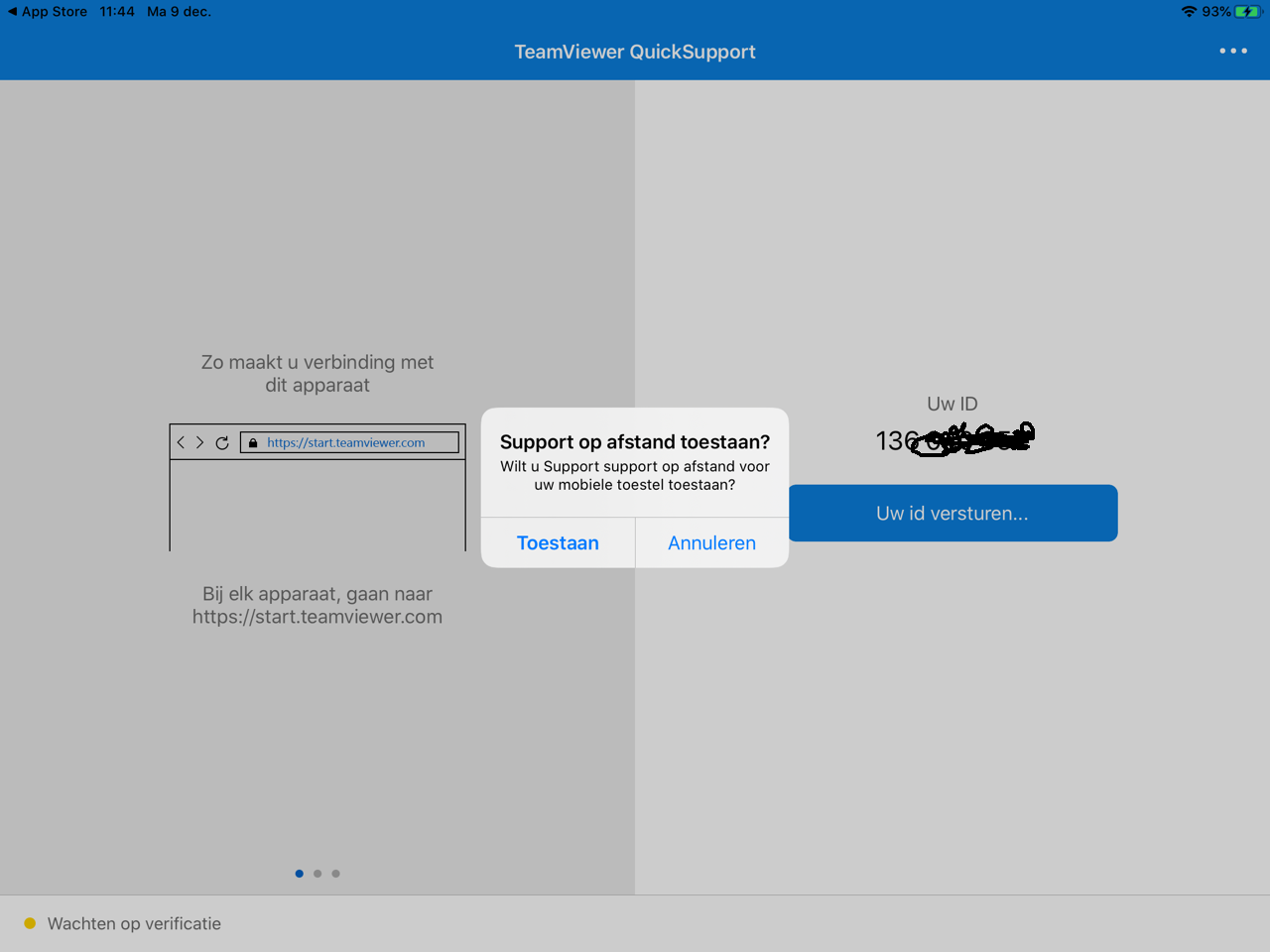
Task: Open the three-dots more menu
Action: point(1233,51)
